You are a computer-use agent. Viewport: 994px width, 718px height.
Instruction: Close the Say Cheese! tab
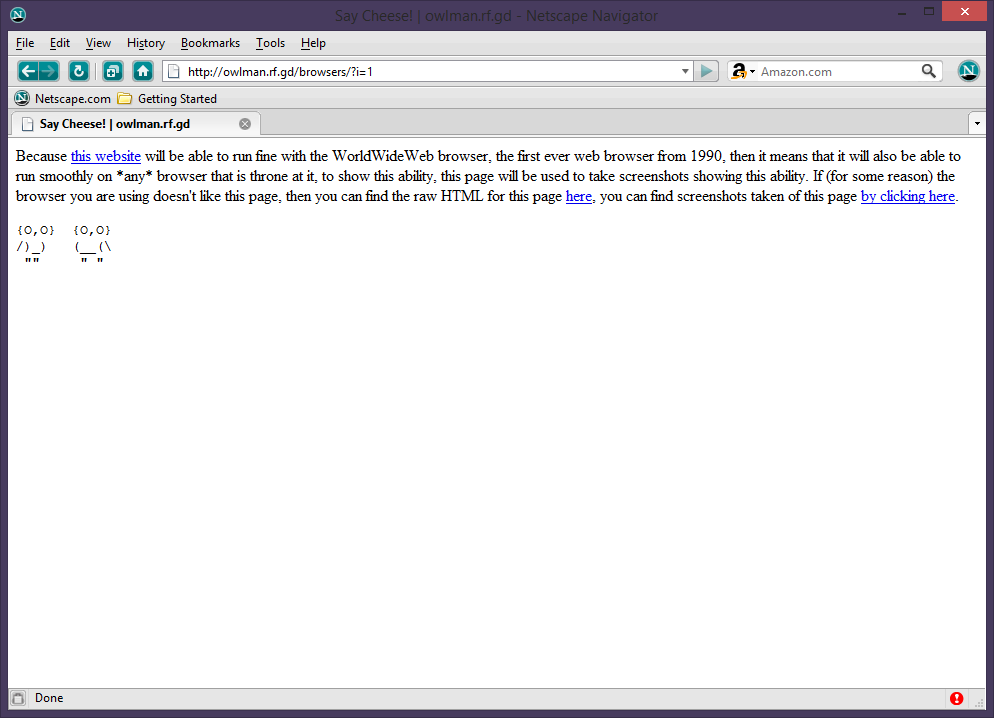point(245,124)
